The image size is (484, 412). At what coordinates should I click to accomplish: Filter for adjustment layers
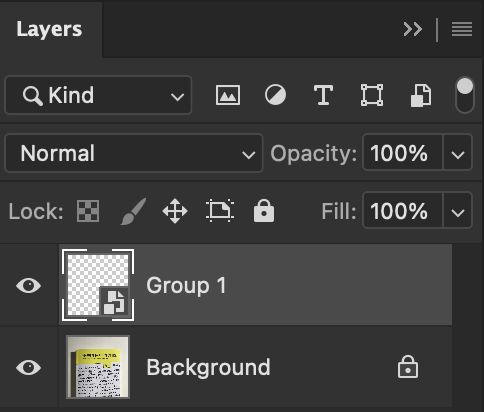[x=275, y=95]
